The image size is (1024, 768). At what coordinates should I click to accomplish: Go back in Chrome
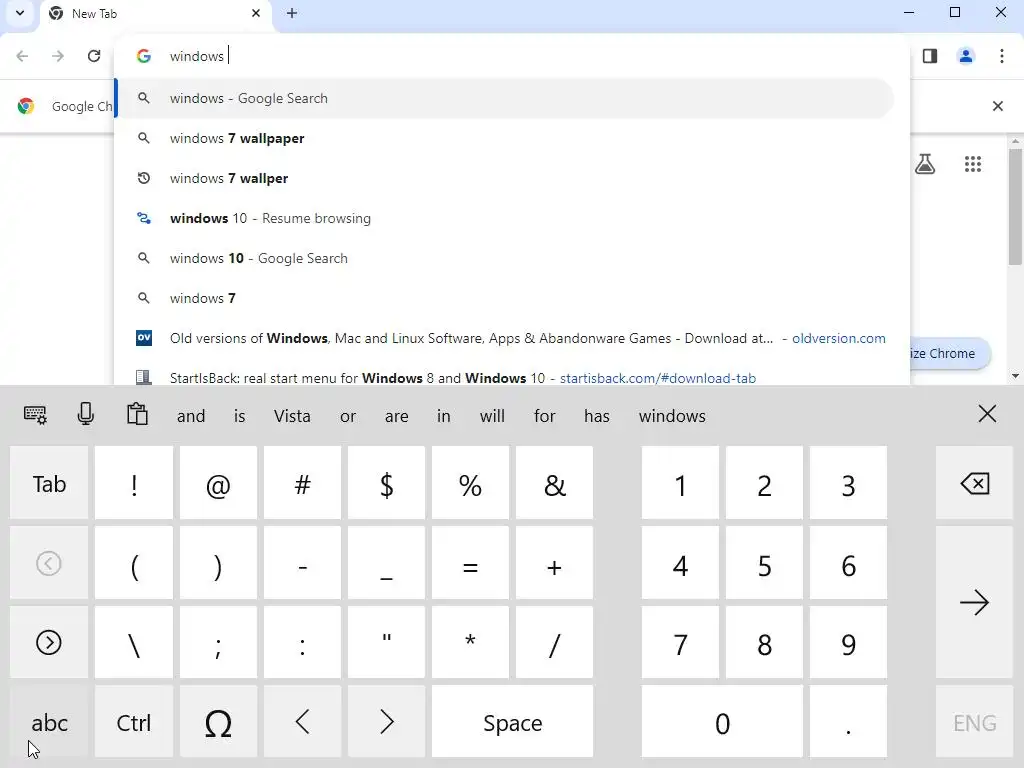click(22, 56)
